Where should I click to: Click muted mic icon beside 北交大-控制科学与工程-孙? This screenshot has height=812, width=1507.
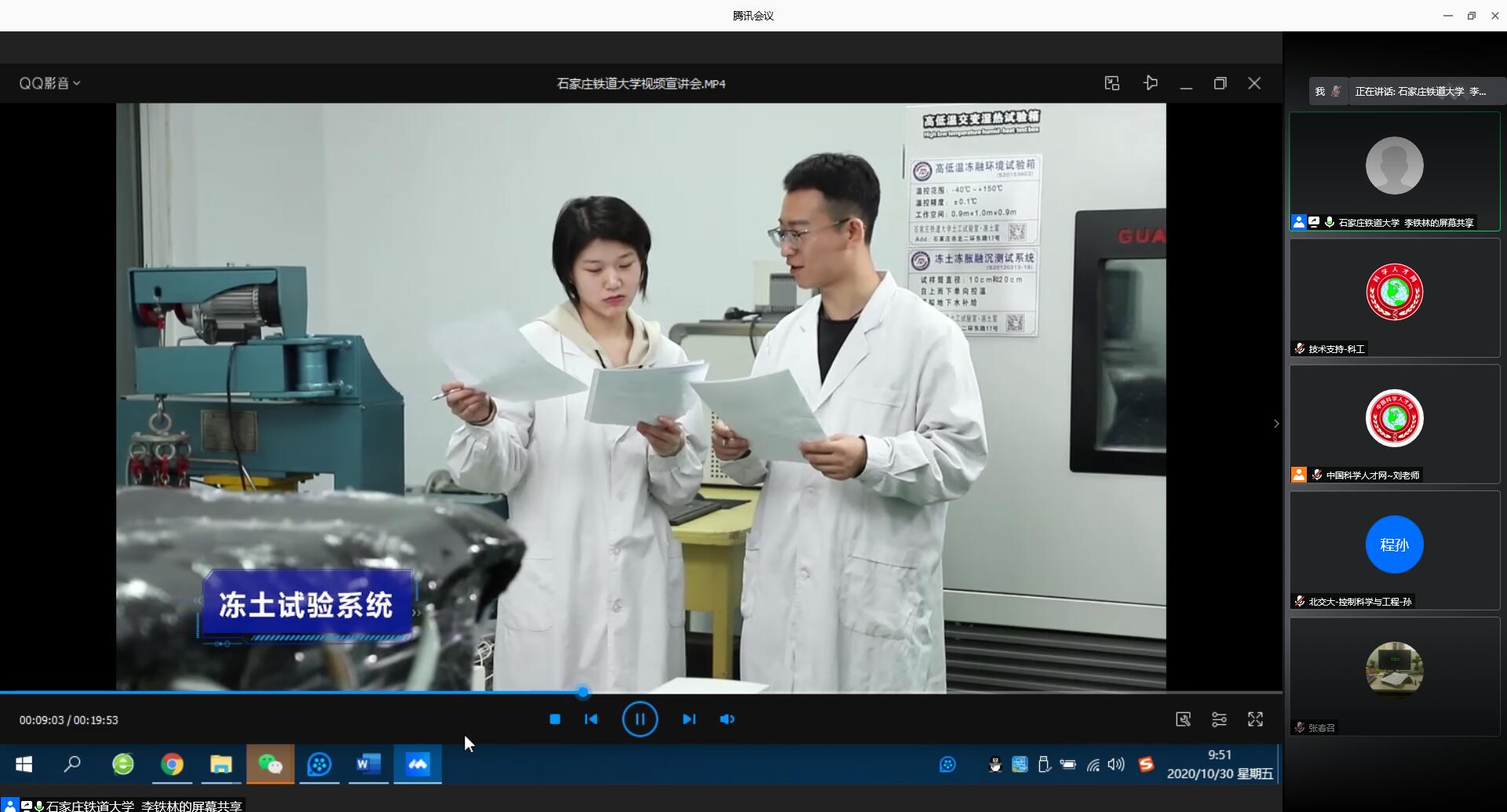(1300, 601)
